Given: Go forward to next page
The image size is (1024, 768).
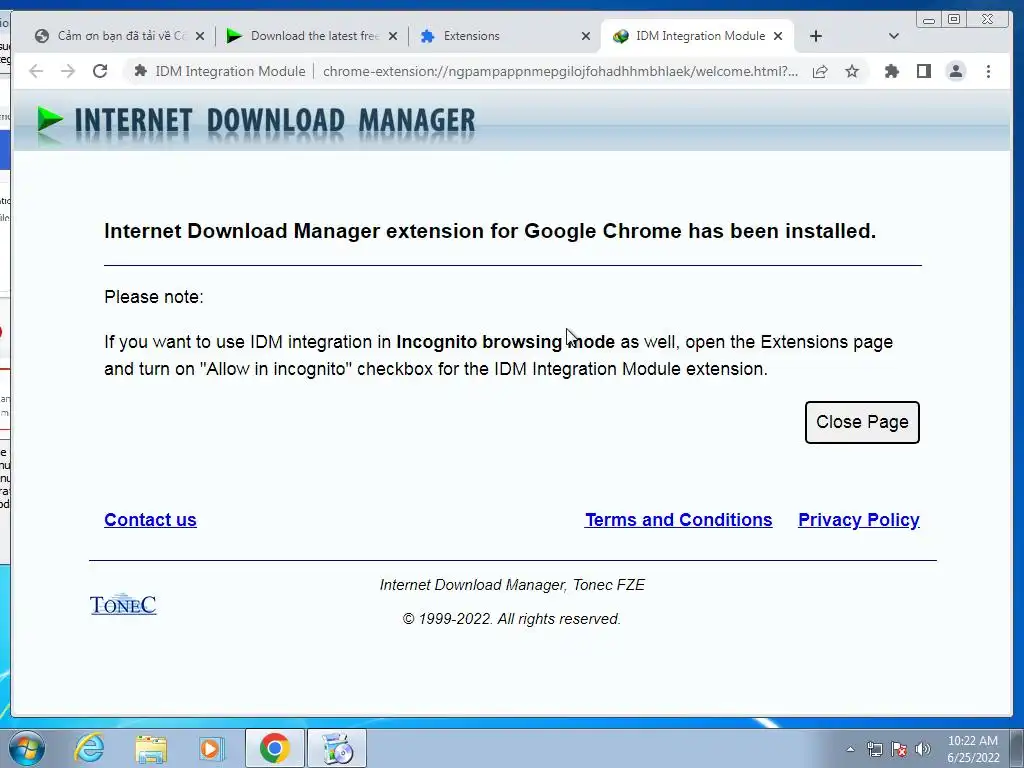Looking at the screenshot, I should coord(68,71).
